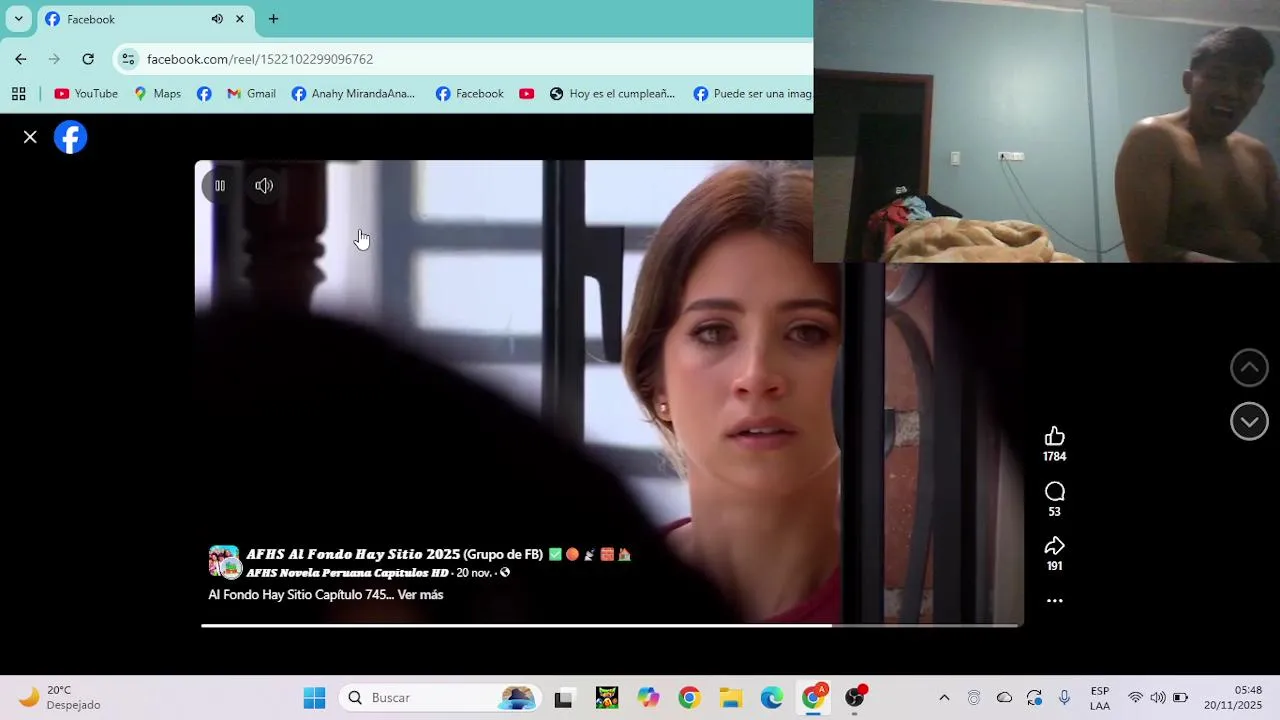Image resolution: width=1280 pixels, height=720 pixels.
Task: Open Hoy es el cumpleañ... bookmark
Action: tap(612, 94)
